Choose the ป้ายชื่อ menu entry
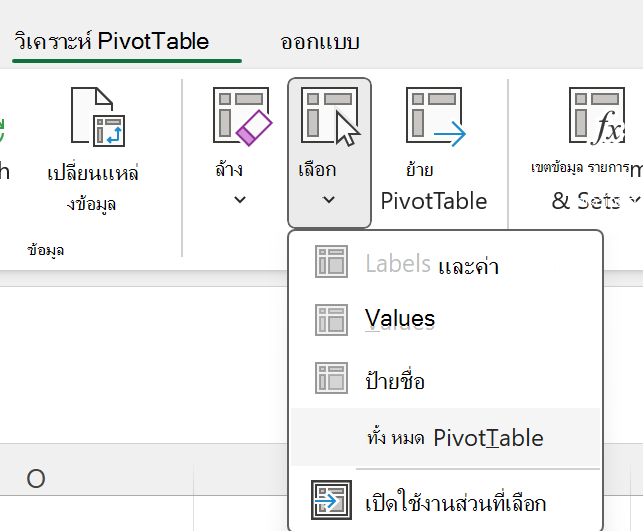The height and width of the screenshot is (532, 644). (x=446, y=379)
